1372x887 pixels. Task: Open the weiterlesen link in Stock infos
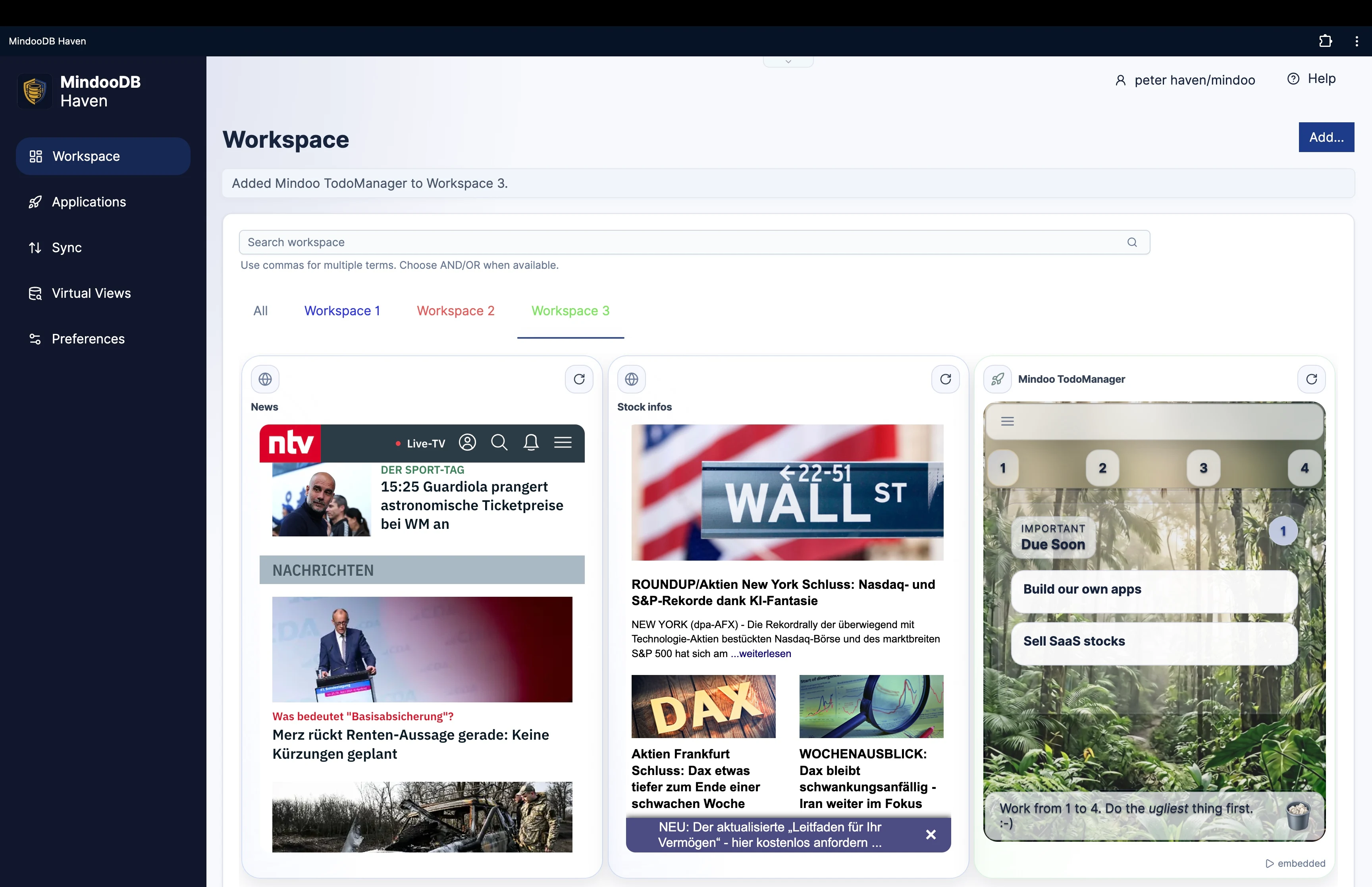coord(765,654)
